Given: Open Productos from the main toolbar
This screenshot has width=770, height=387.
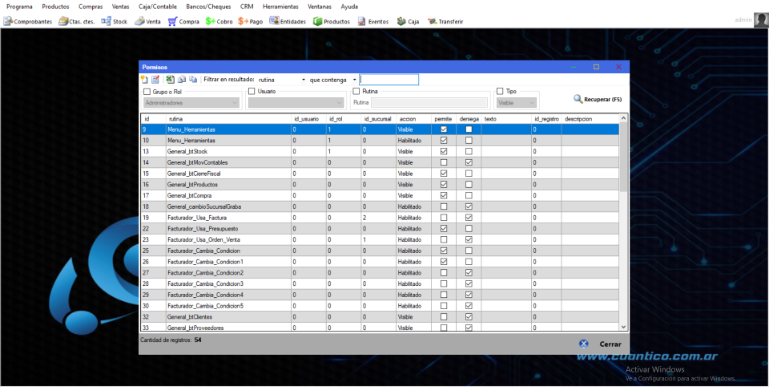Looking at the screenshot, I should (x=331, y=22).
